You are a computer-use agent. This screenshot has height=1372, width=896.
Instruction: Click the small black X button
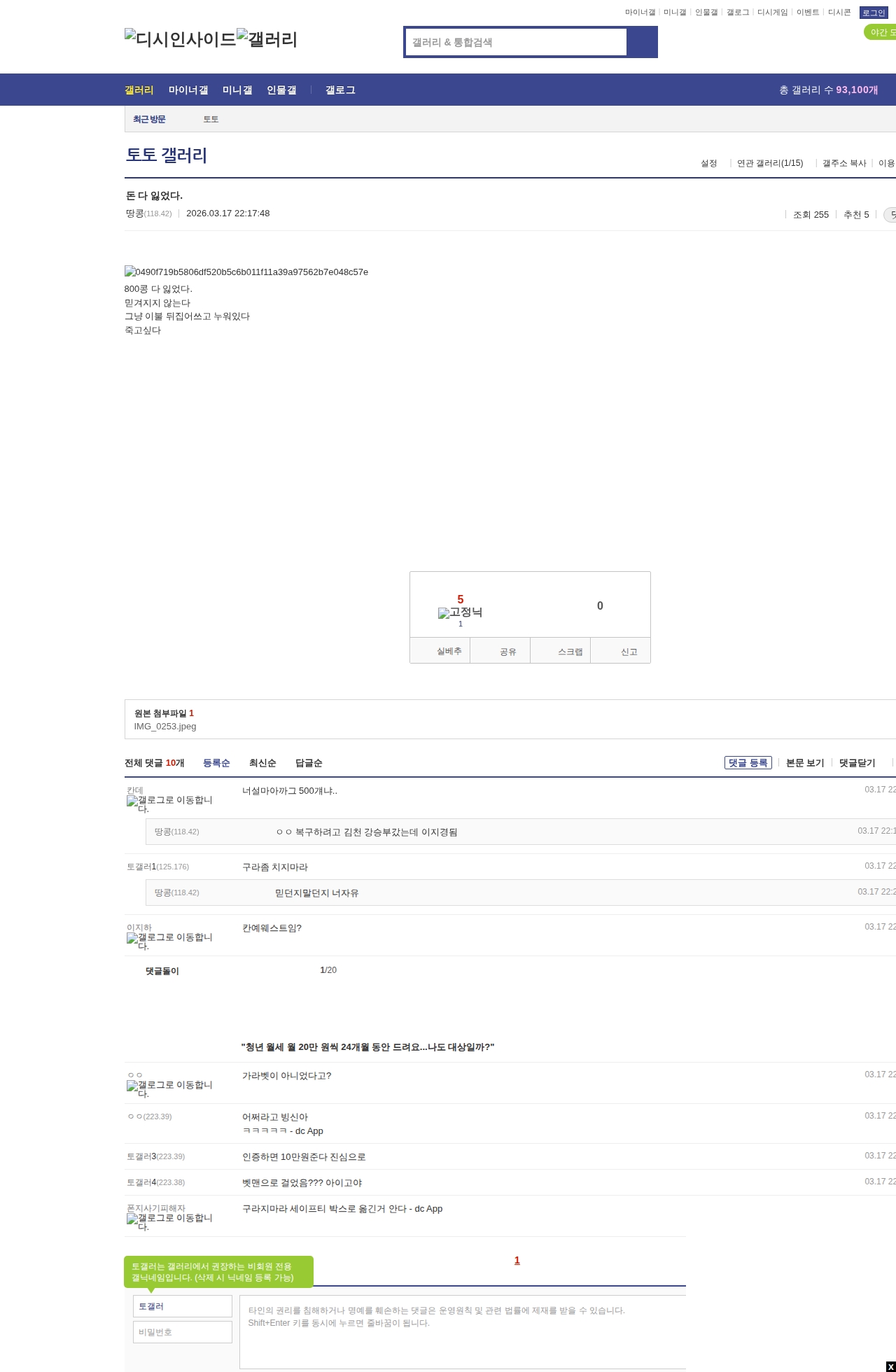tap(890, 1366)
